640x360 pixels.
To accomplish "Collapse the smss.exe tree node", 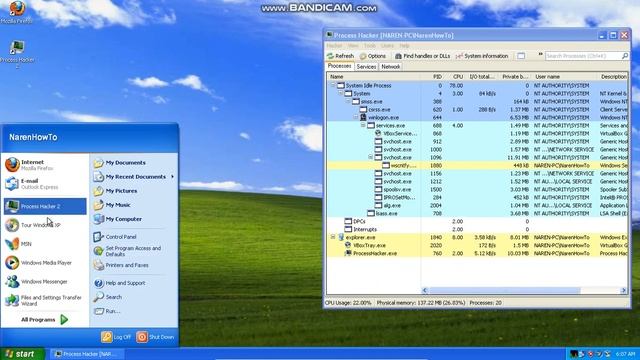I will 348,101.
